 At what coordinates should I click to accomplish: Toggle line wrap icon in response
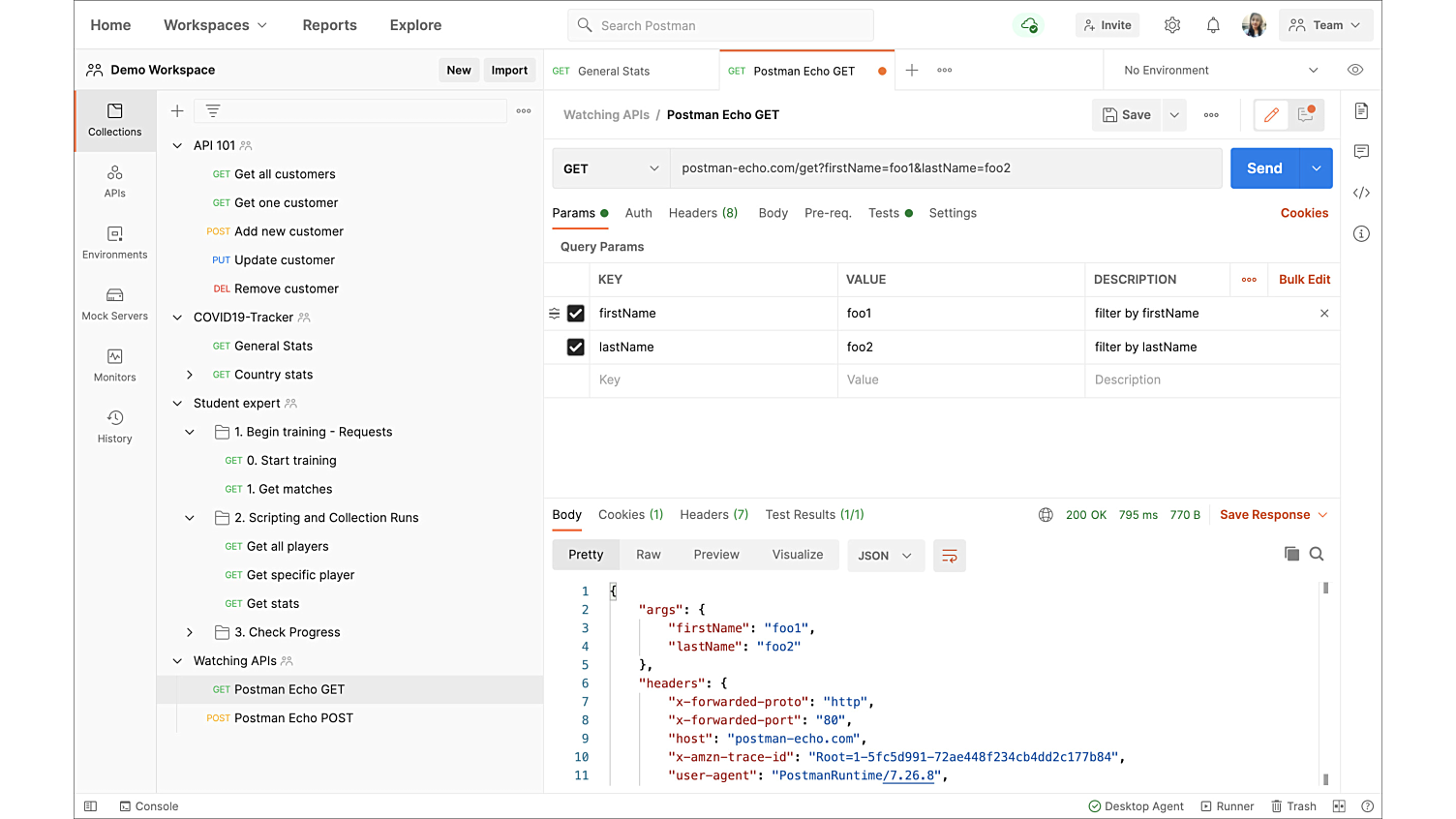point(949,556)
